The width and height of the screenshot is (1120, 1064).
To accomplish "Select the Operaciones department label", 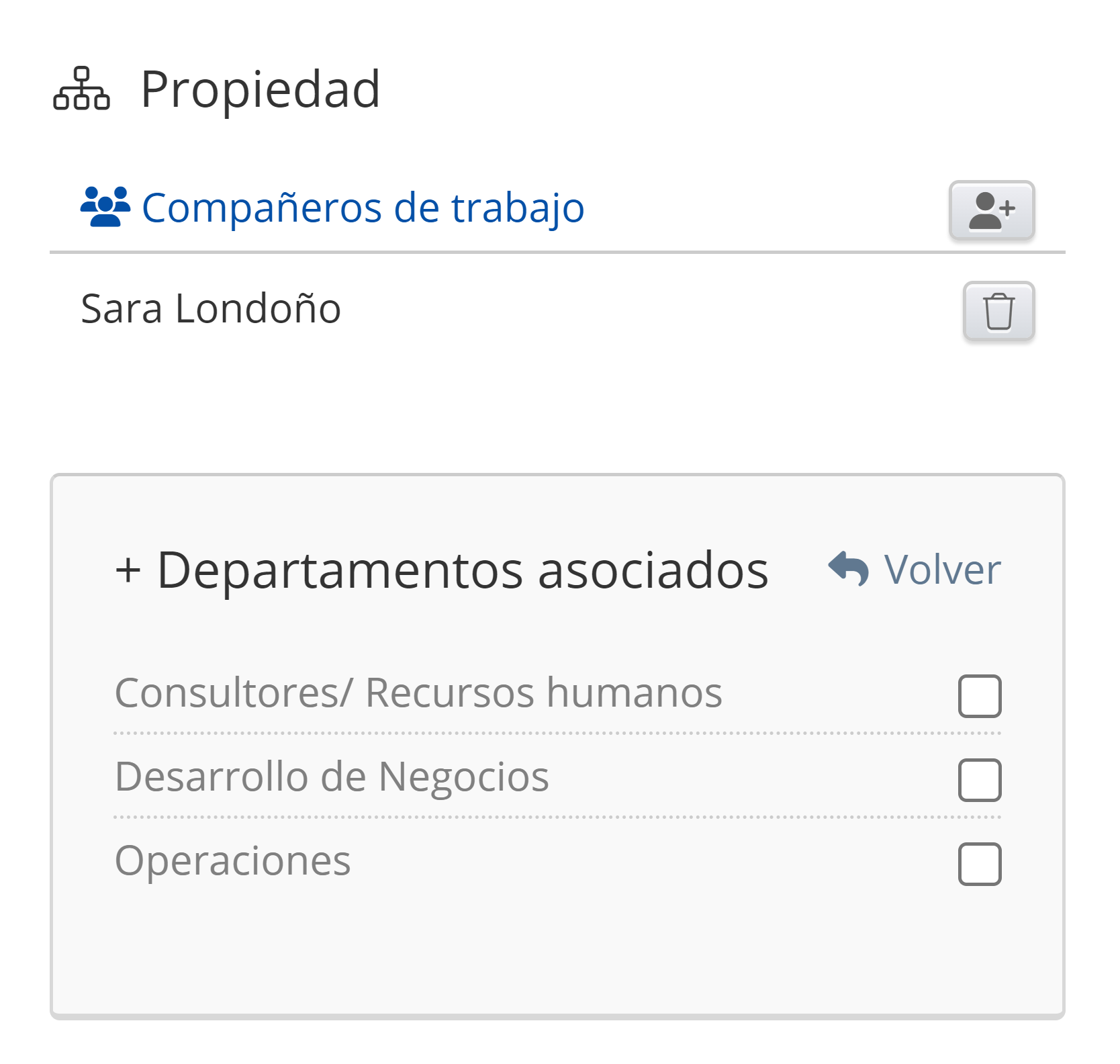I will [232, 860].
